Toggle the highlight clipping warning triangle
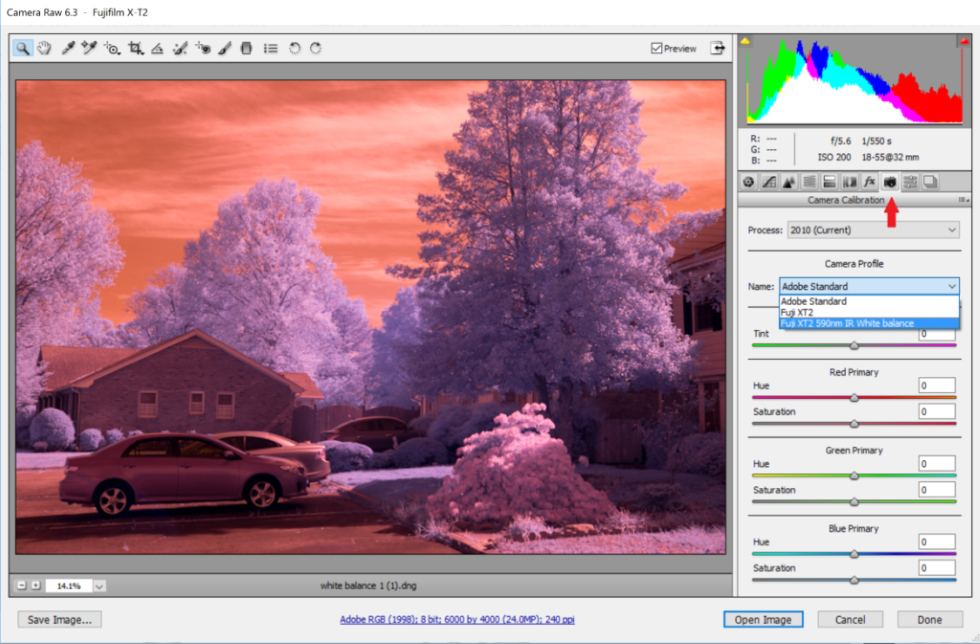This screenshot has width=980, height=644. pos(964,41)
